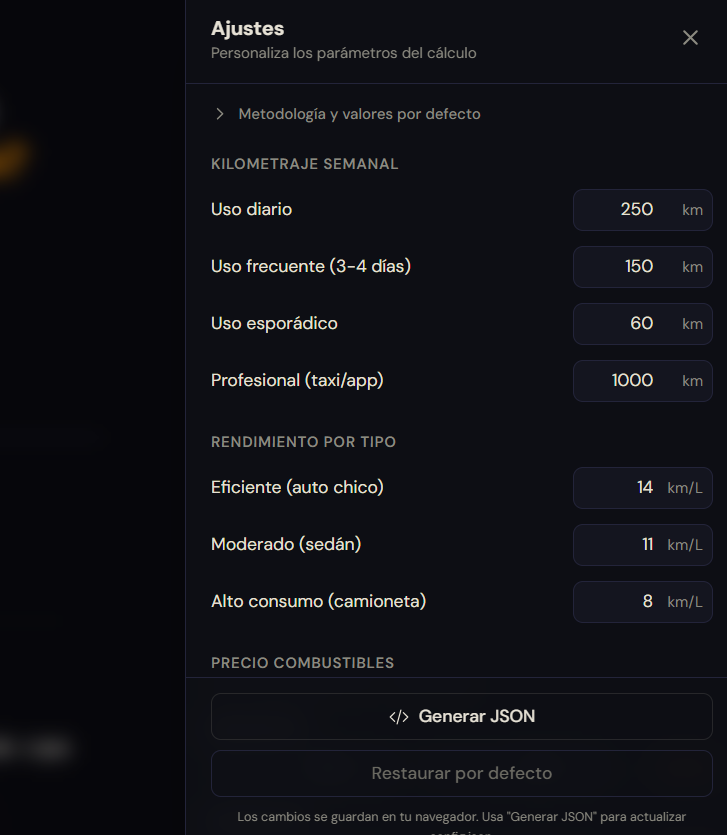Click the Precio Combustibles section heading

(x=302, y=663)
